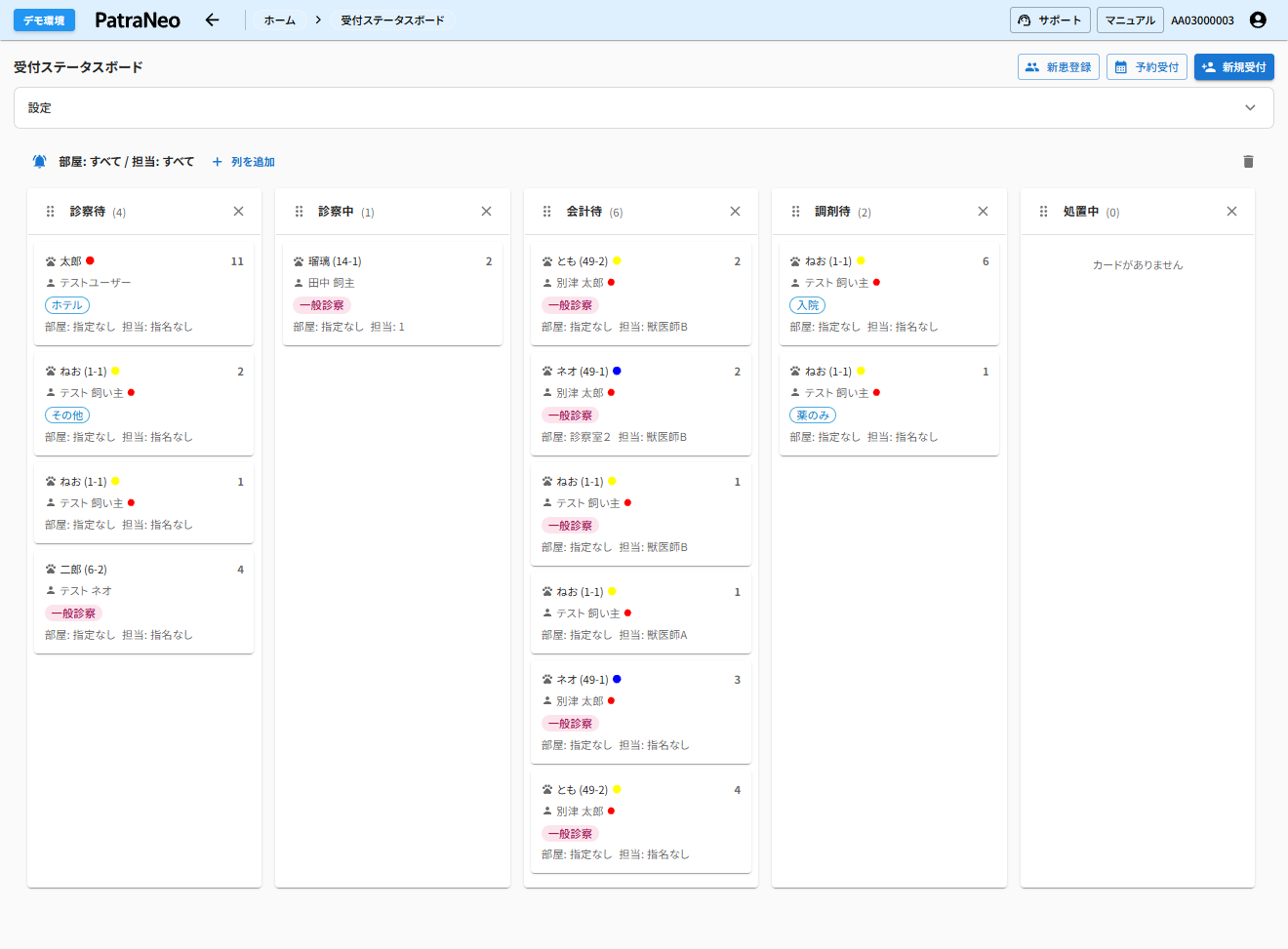1288x949 pixels.
Task: Grab the 調剤待 column drag handle
Action: 795,212
